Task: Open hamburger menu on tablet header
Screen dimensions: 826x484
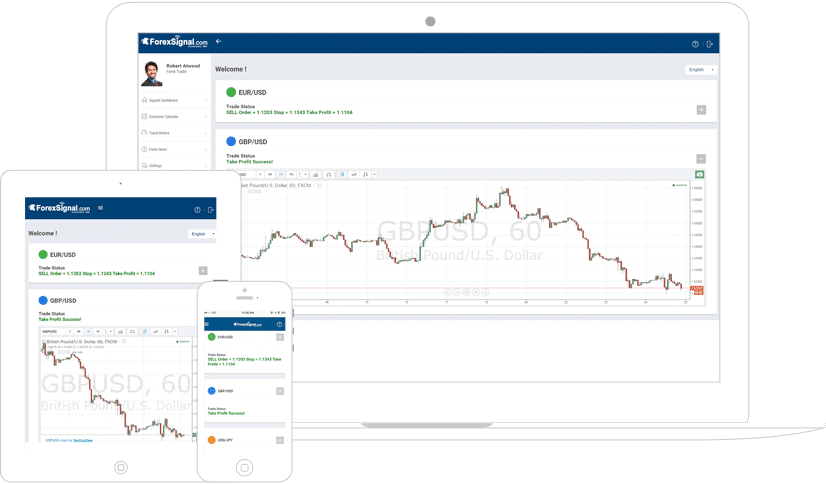Action: click(x=100, y=208)
